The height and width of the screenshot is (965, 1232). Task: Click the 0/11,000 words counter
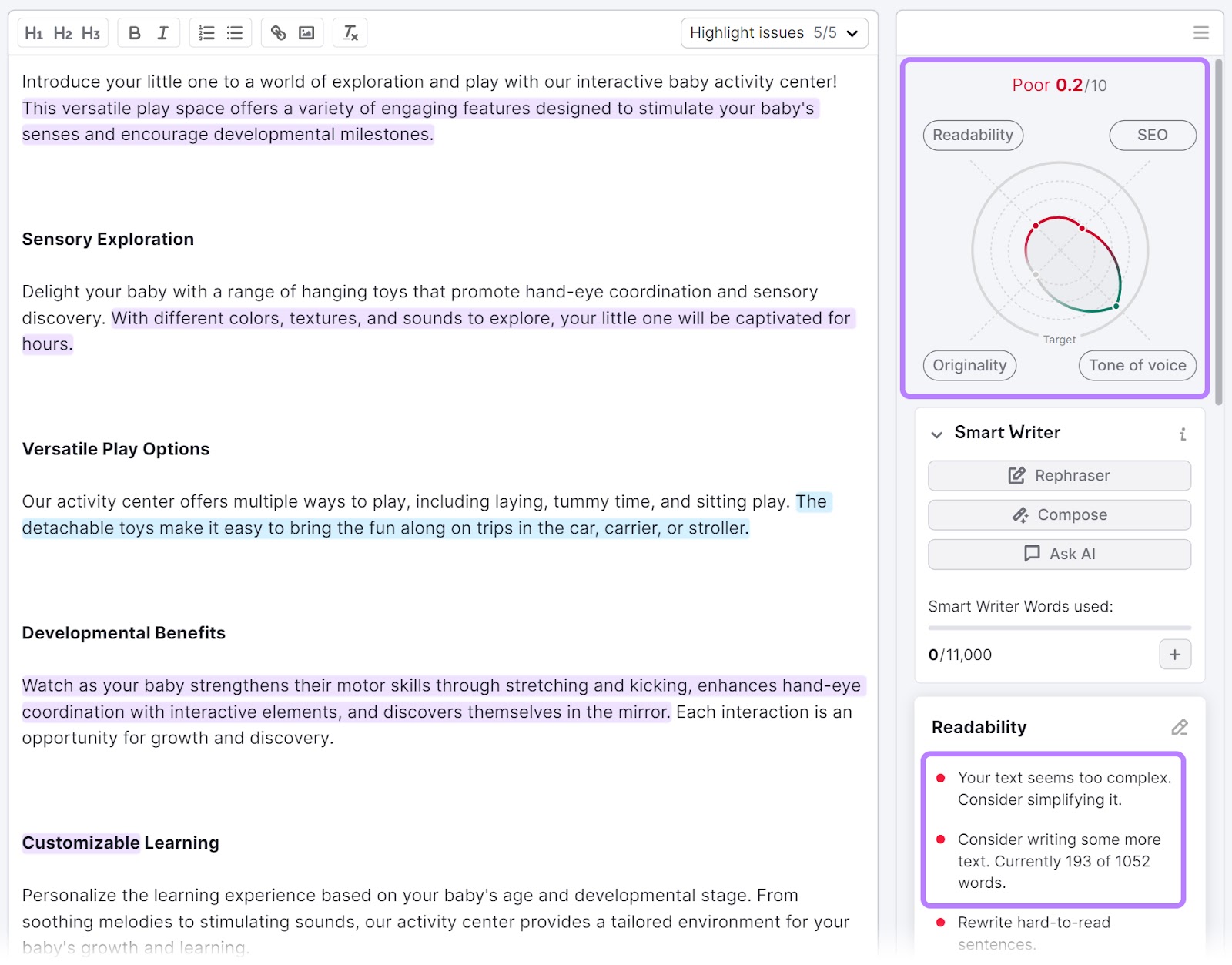(x=960, y=655)
